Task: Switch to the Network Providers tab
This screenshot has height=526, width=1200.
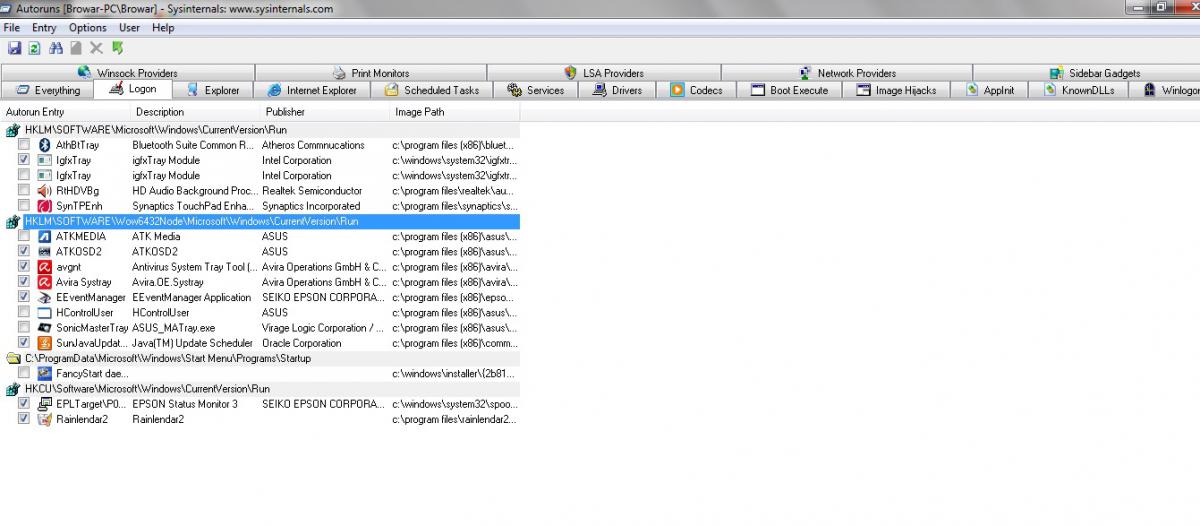Action: pyautogui.click(x=847, y=73)
